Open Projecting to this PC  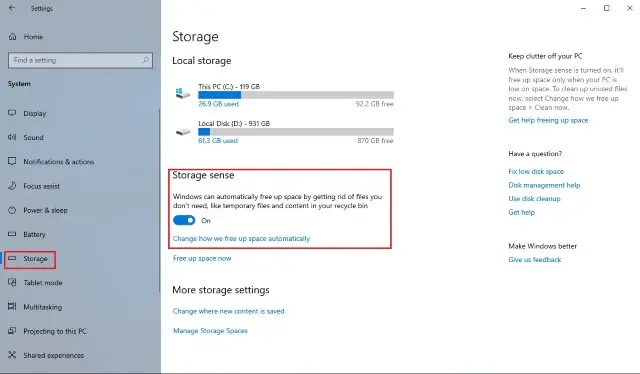pos(55,331)
